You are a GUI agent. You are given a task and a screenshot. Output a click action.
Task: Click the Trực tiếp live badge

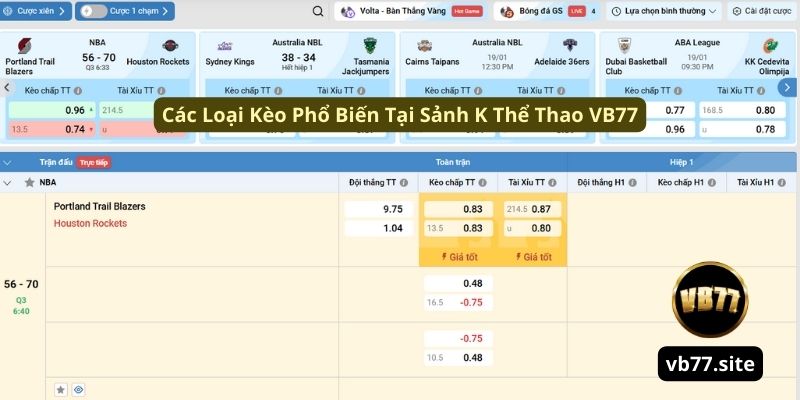[94, 163]
